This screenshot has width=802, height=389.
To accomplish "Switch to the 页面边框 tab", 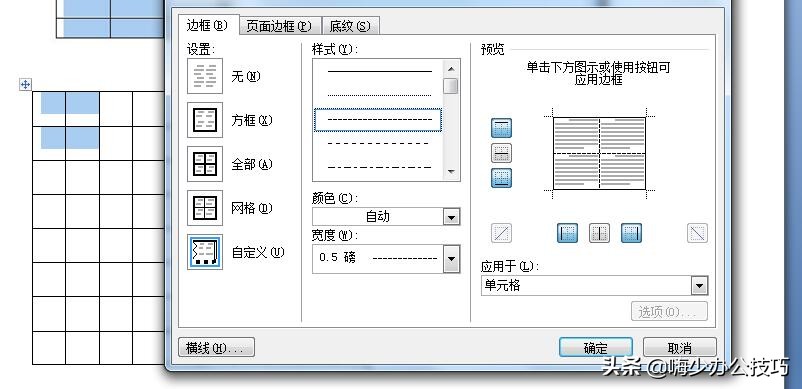I will (x=279, y=26).
